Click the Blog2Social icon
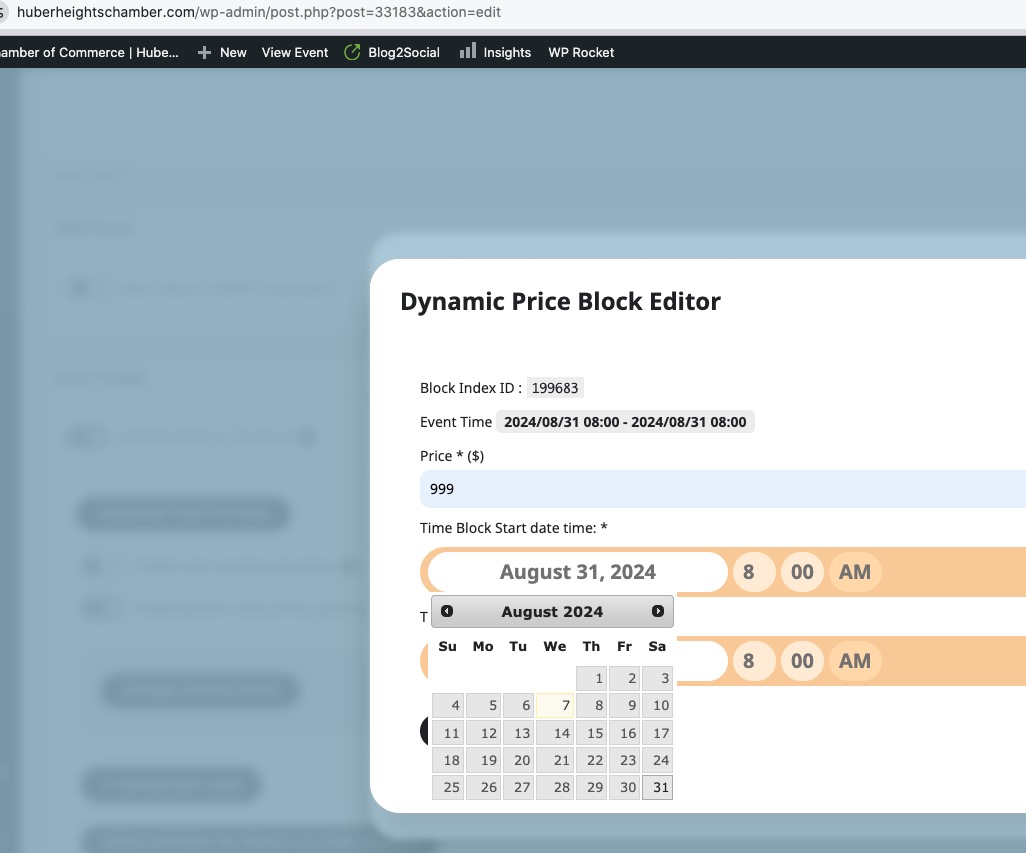This screenshot has height=853, width=1026. click(x=352, y=52)
